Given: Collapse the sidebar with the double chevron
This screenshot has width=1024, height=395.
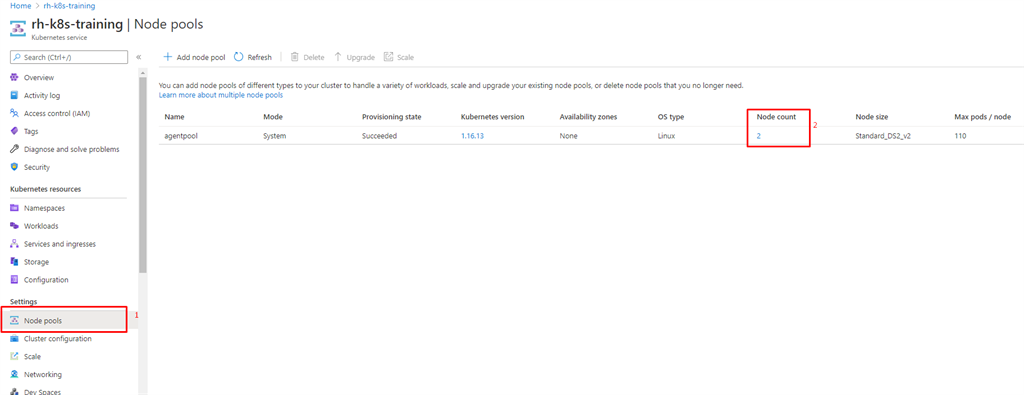Looking at the screenshot, I should point(138,57).
